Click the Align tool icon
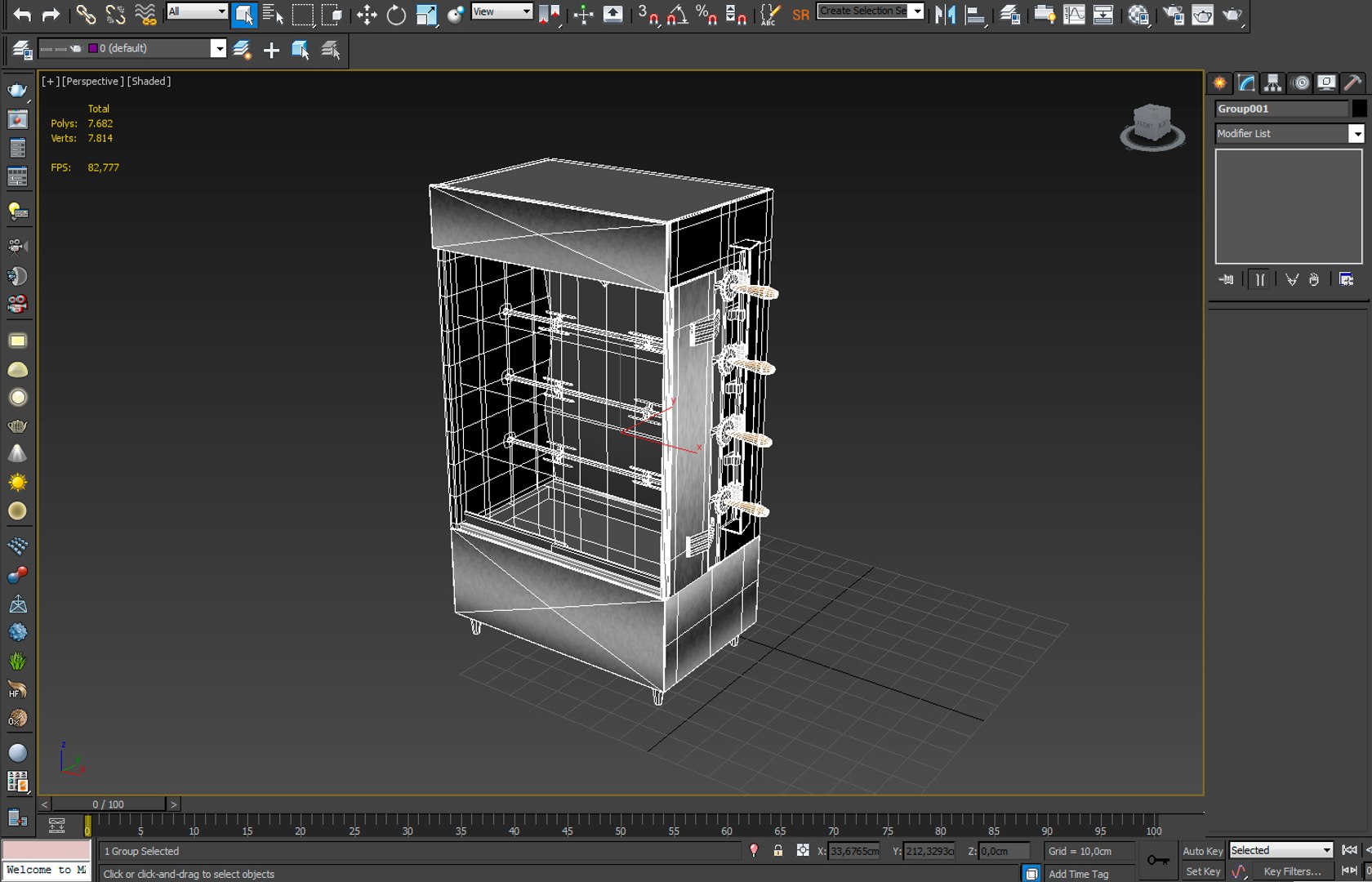 coord(975,14)
